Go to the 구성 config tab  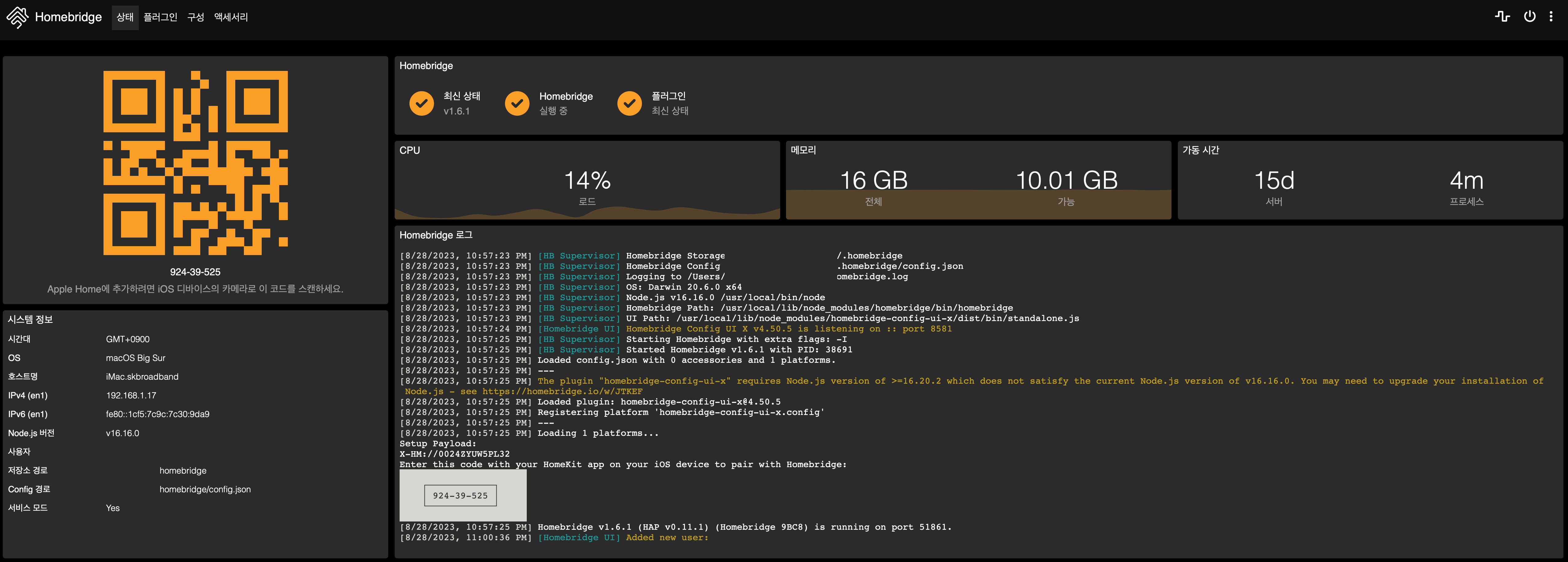195,17
